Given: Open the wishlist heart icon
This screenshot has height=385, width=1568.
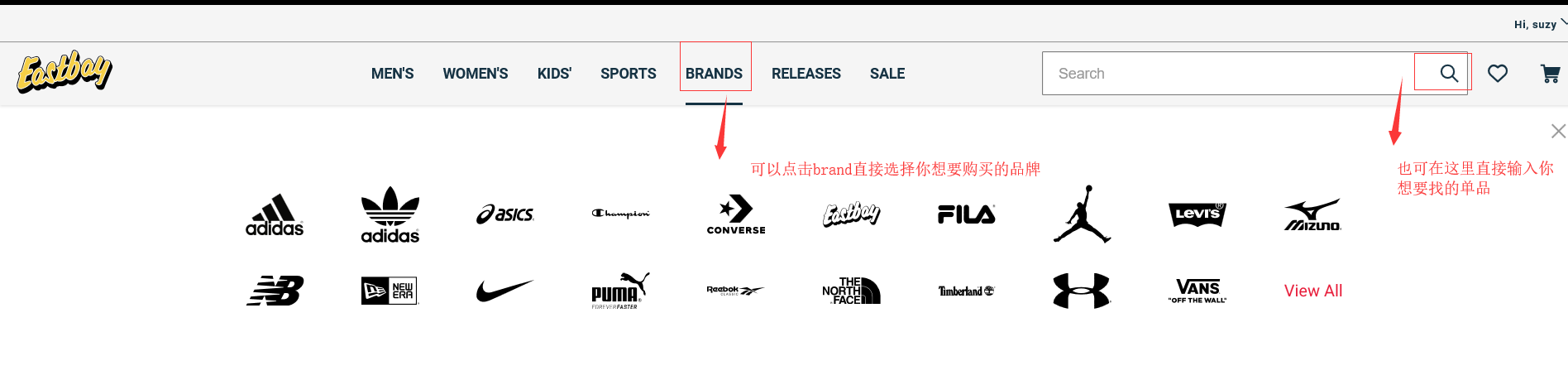Looking at the screenshot, I should click(1498, 74).
